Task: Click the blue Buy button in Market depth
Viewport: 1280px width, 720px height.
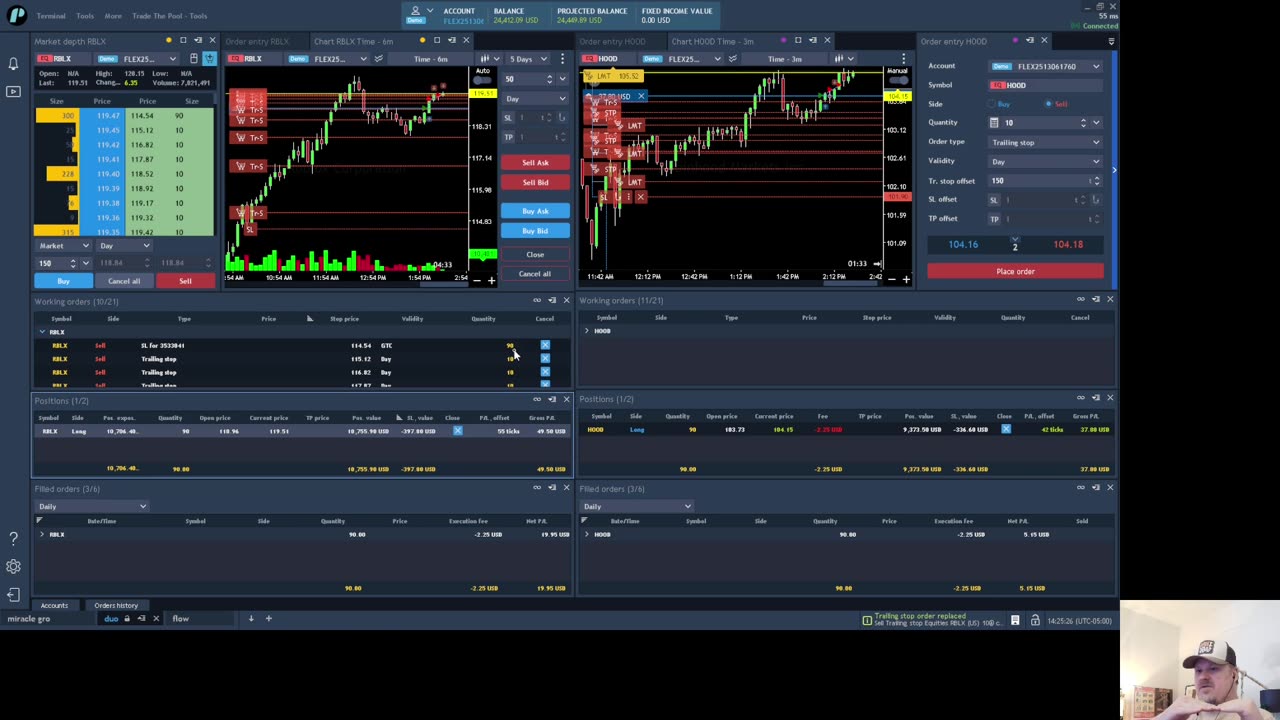Action: pos(63,281)
